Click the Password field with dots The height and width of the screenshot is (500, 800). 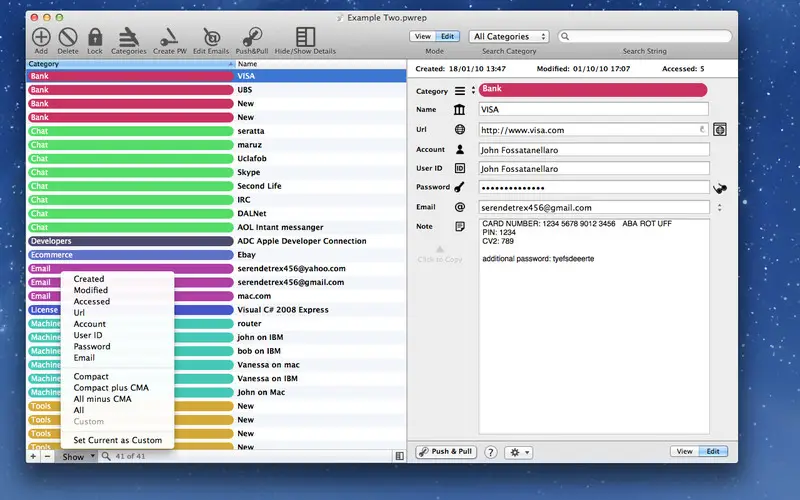[x=594, y=187]
